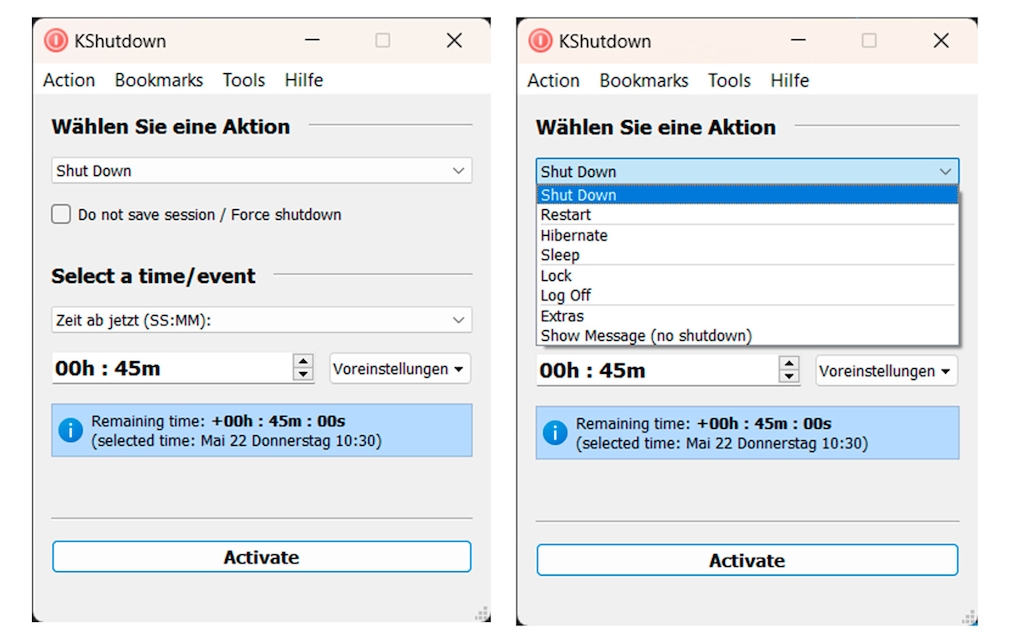Viewport: 1010px width, 643px height.
Task: Expand the Shut Down combo box in left window
Action: [261, 171]
